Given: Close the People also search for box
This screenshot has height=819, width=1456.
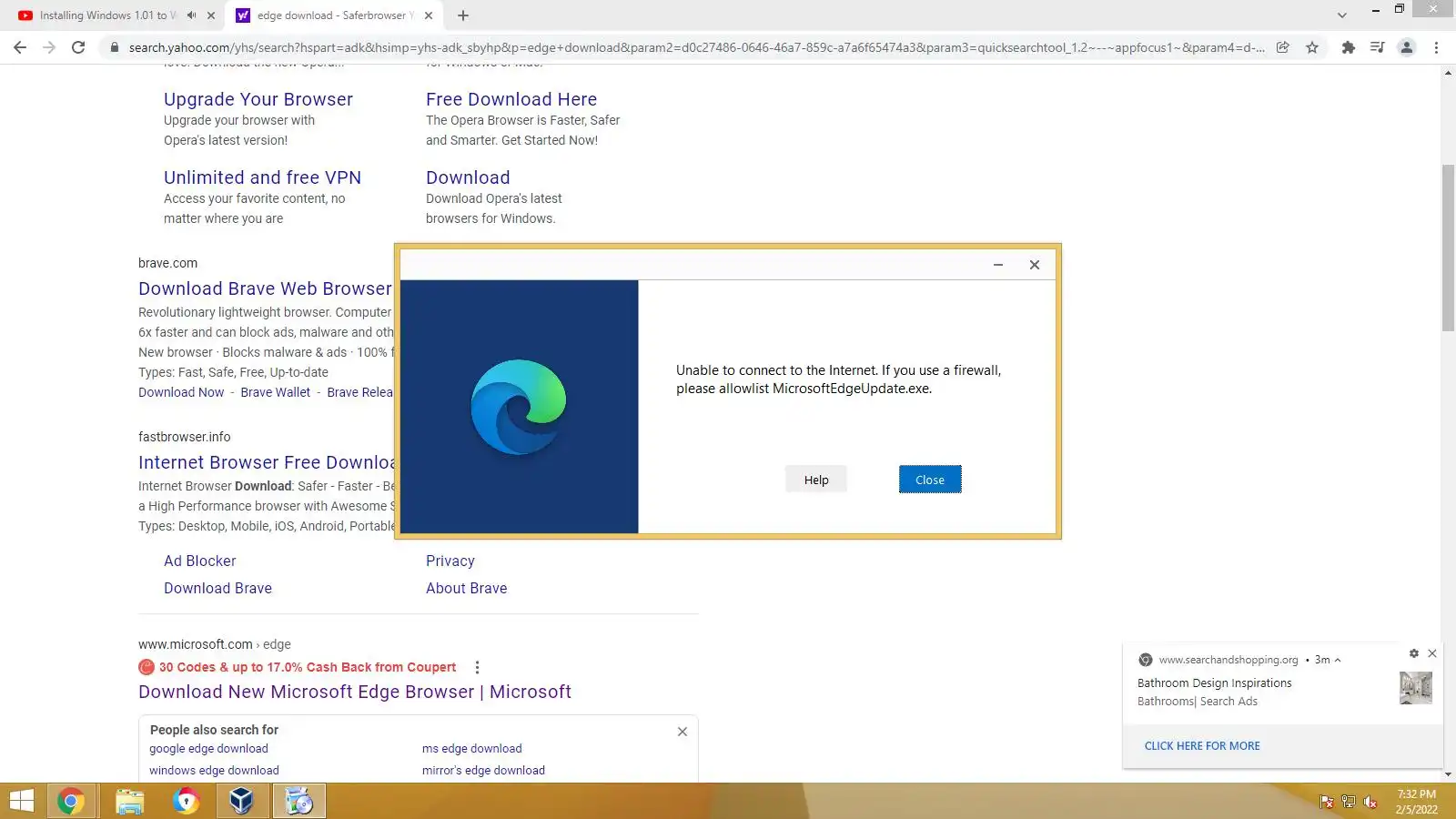Looking at the screenshot, I should (x=682, y=732).
